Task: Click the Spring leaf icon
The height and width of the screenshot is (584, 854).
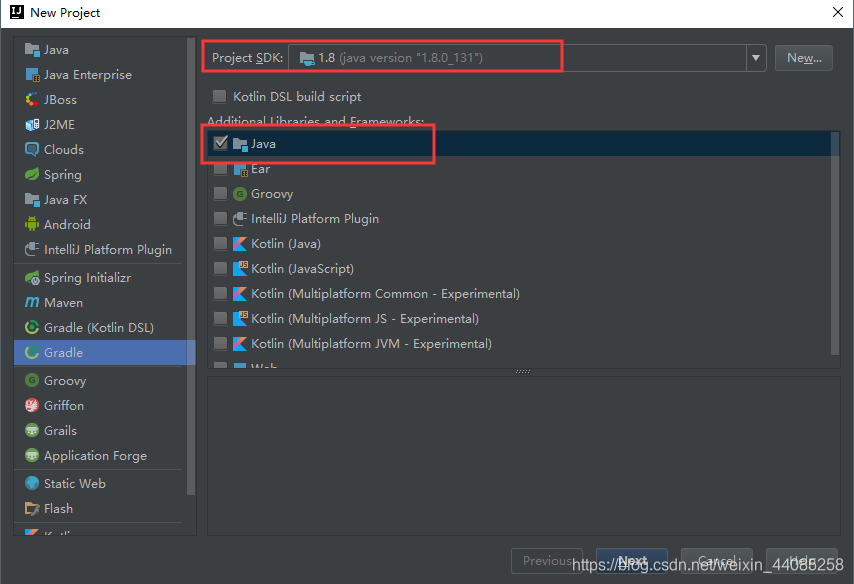Action: (32, 174)
